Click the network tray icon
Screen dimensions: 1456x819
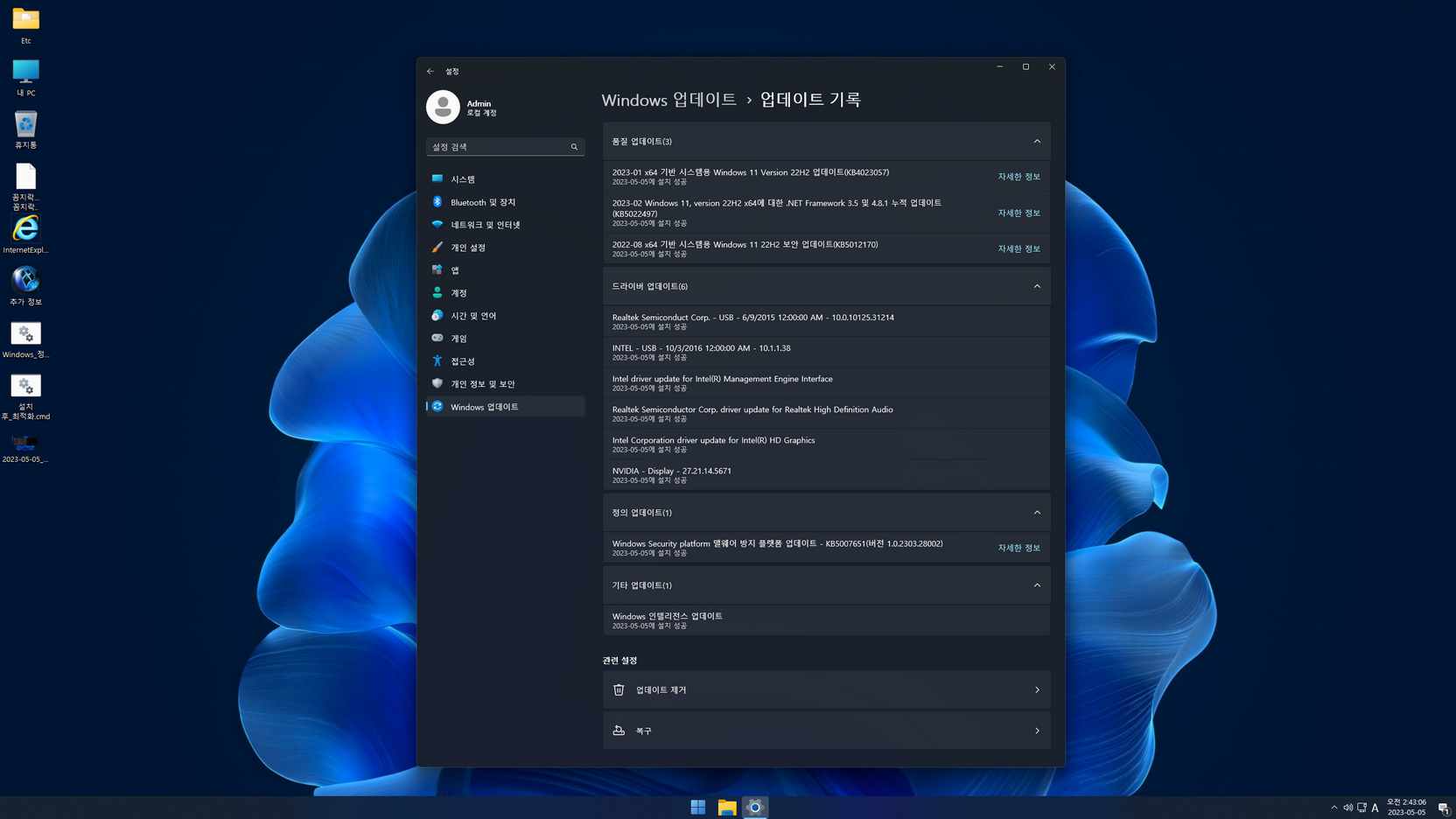pos(1361,808)
